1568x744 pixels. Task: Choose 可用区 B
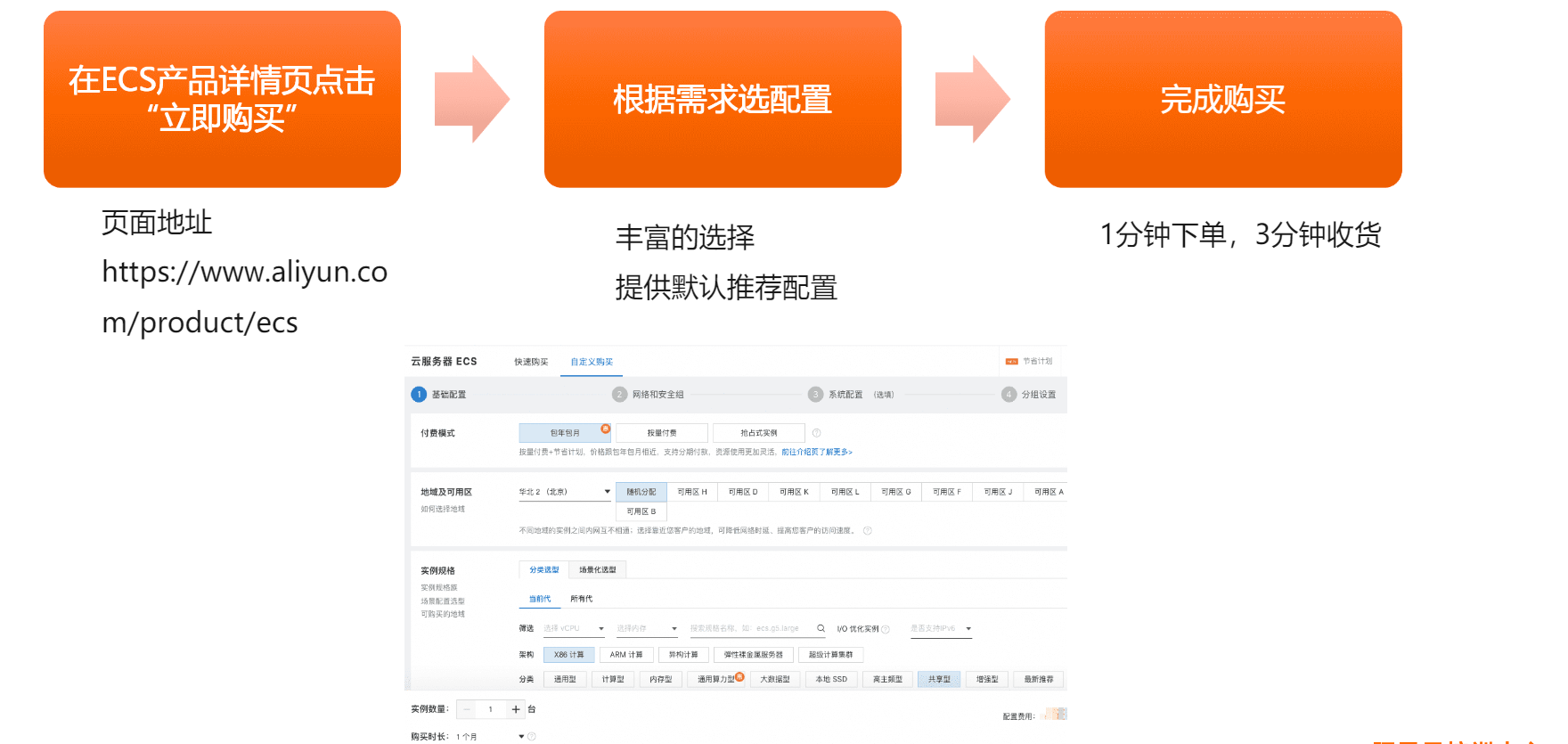[641, 511]
